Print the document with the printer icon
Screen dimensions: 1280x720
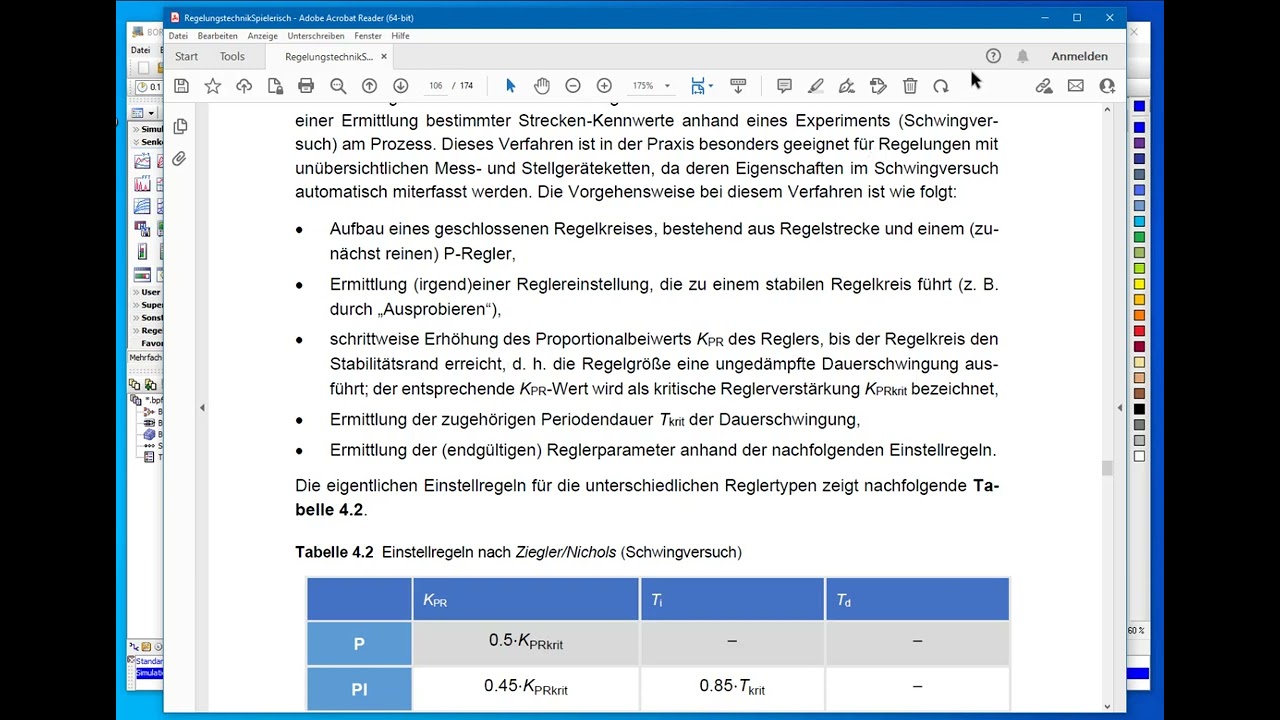[306, 86]
